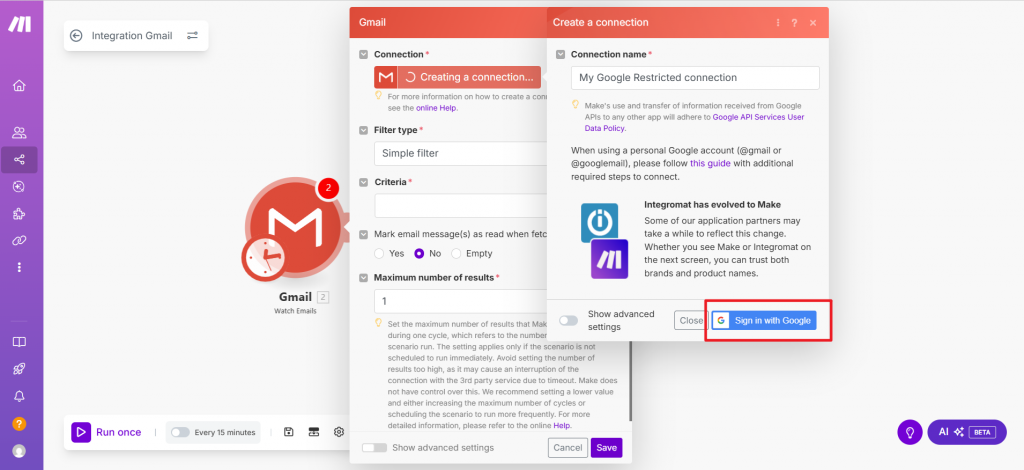This screenshot has height=470, width=1024.
Task: Open the scenario inputs icon in bottom toolbar
Action: (x=314, y=432)
